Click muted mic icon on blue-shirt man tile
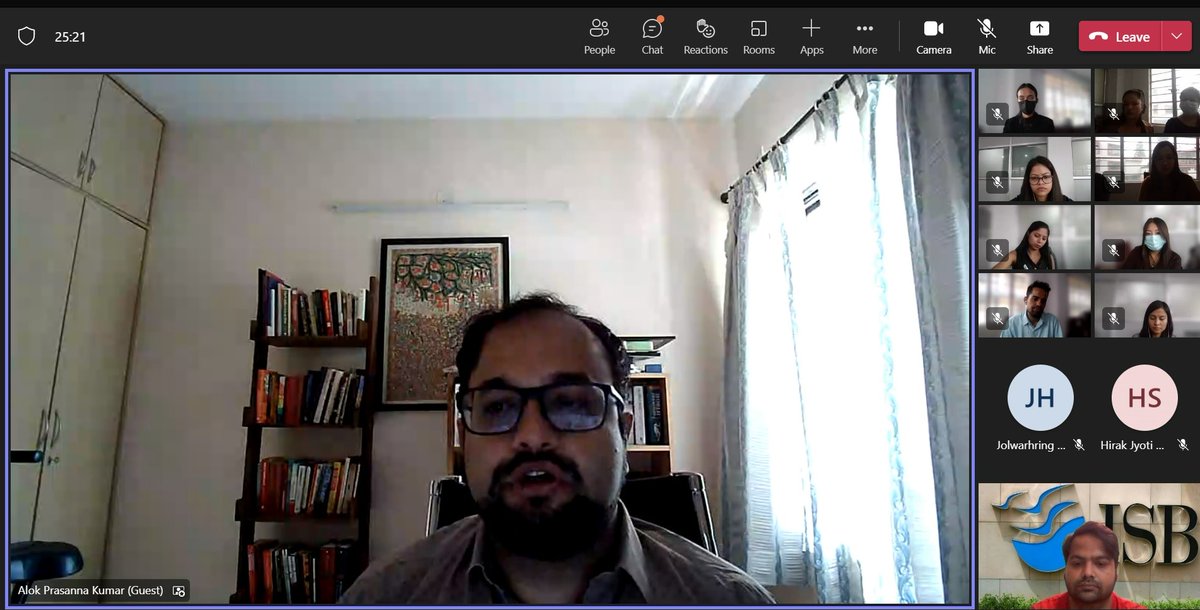 (x=996, y=318)
